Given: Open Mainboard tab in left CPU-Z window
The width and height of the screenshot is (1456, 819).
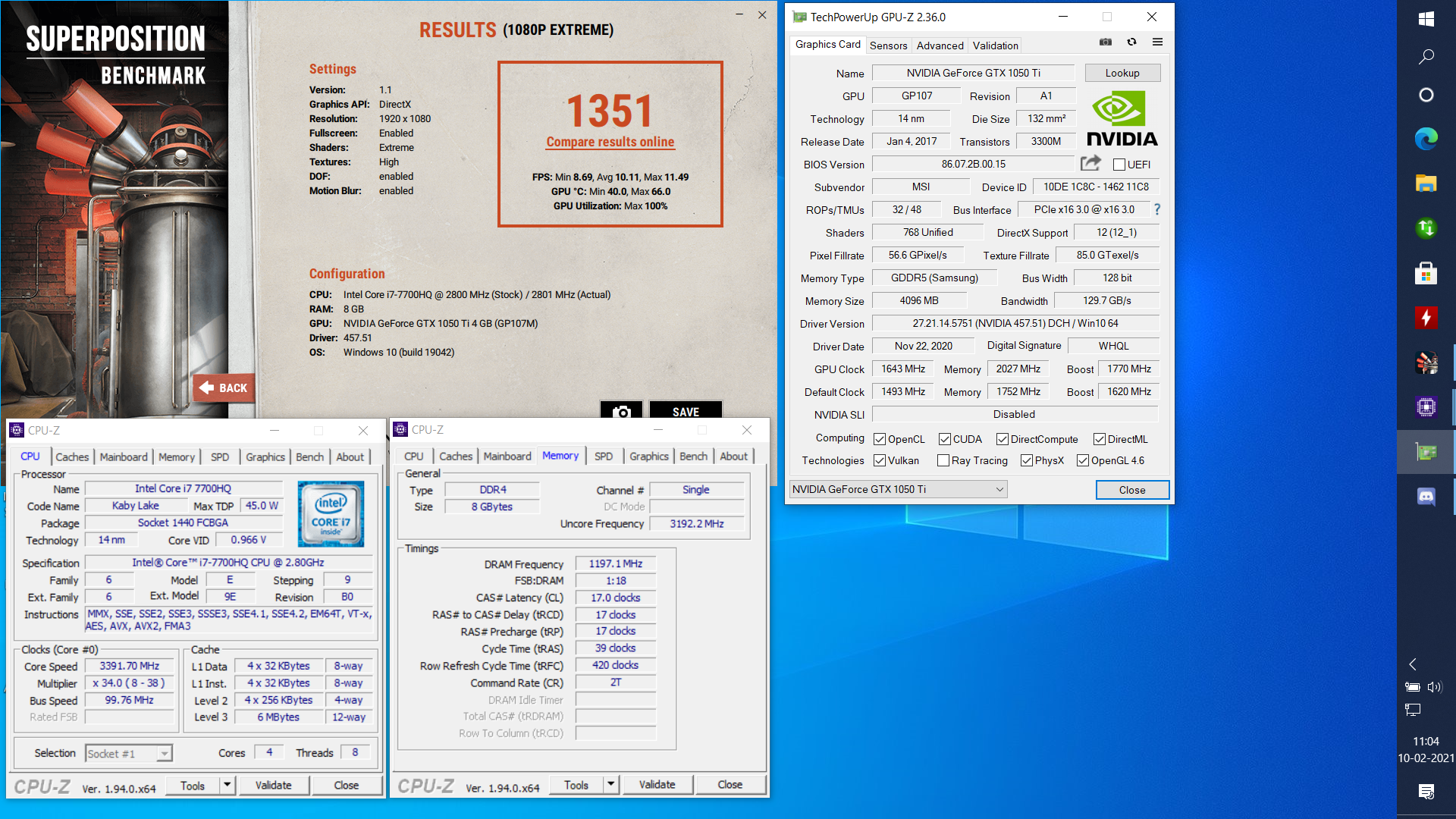Looking at the screenshot, I should click(x=124, y=457).
